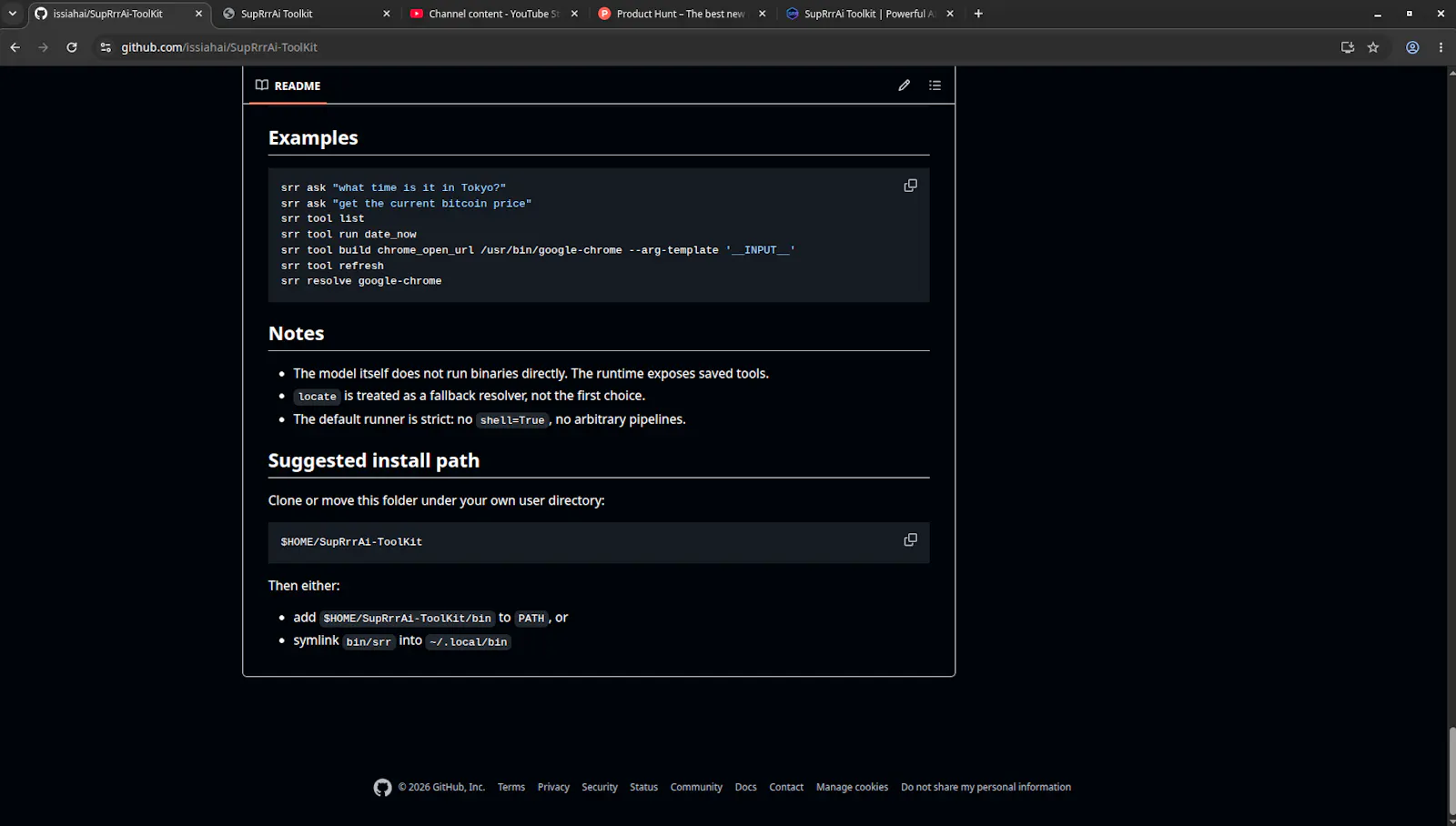Open the Terms footer link
This screenshot has height=826, width=1456.
(x=511, y=788)
